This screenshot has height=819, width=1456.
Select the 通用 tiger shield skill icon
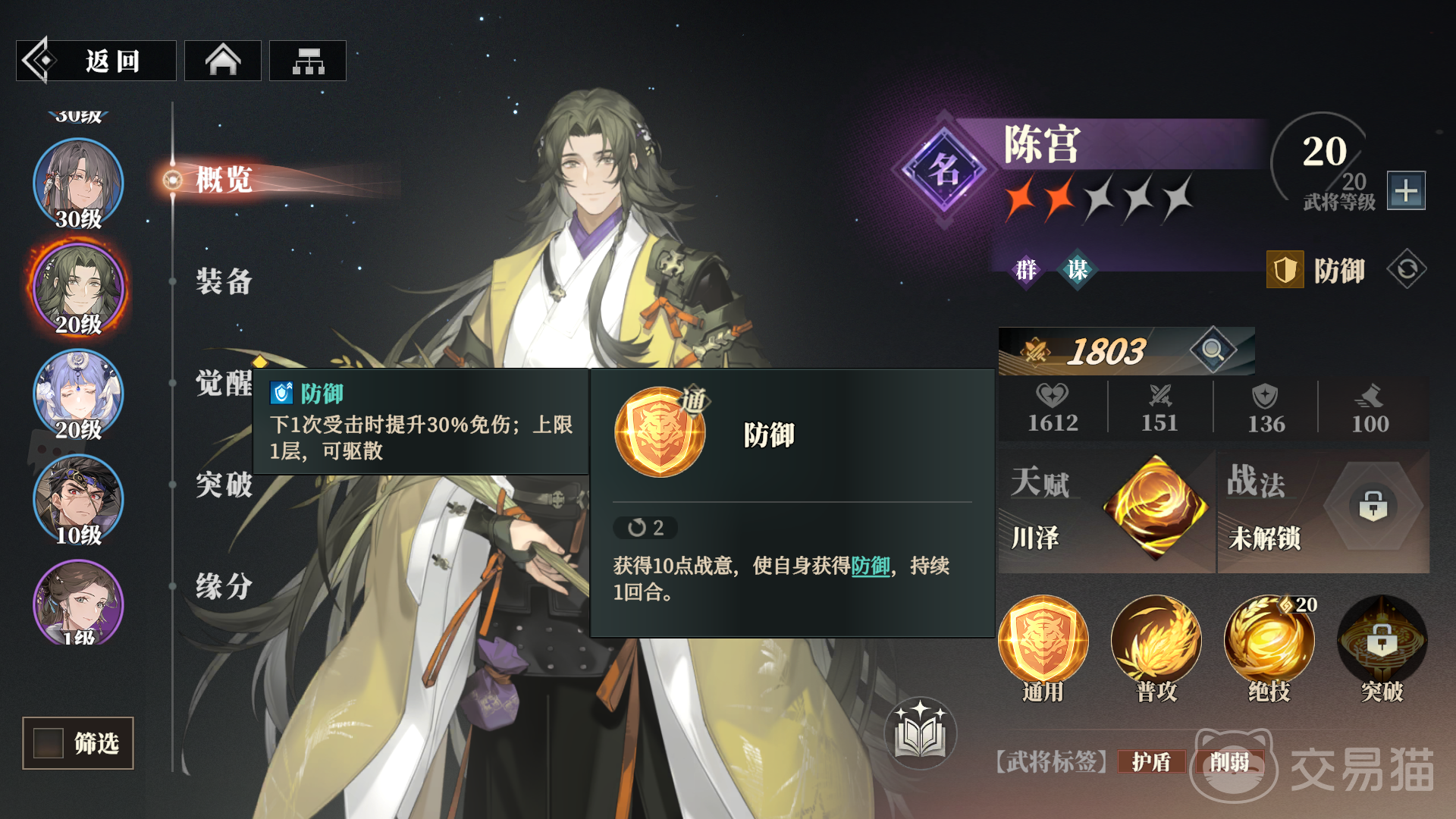click(1043, 642)
